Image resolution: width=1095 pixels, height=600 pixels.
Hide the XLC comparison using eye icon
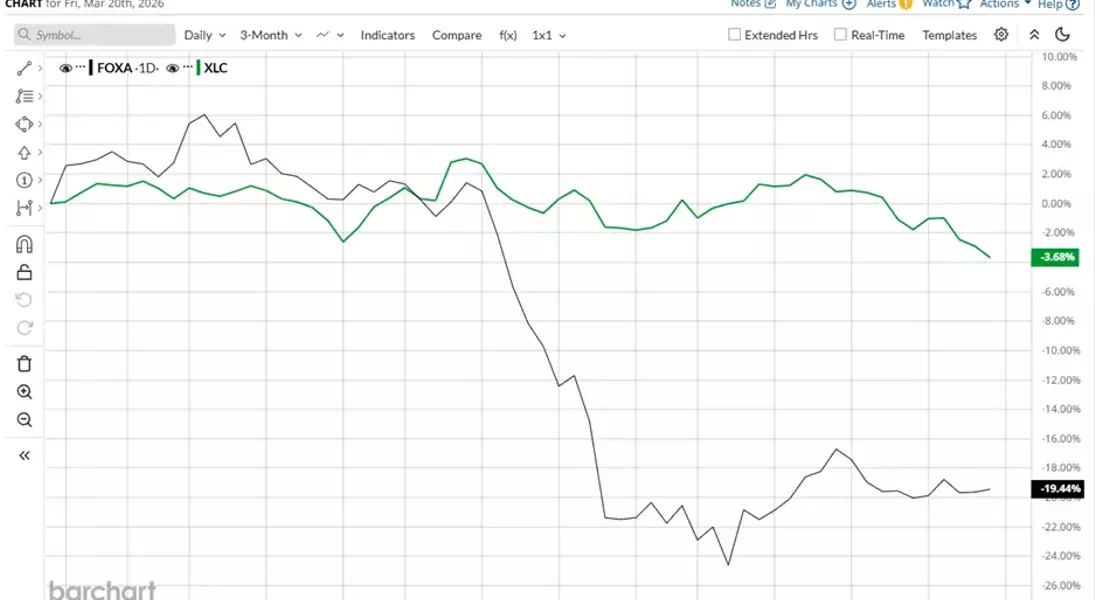[173, 68]
